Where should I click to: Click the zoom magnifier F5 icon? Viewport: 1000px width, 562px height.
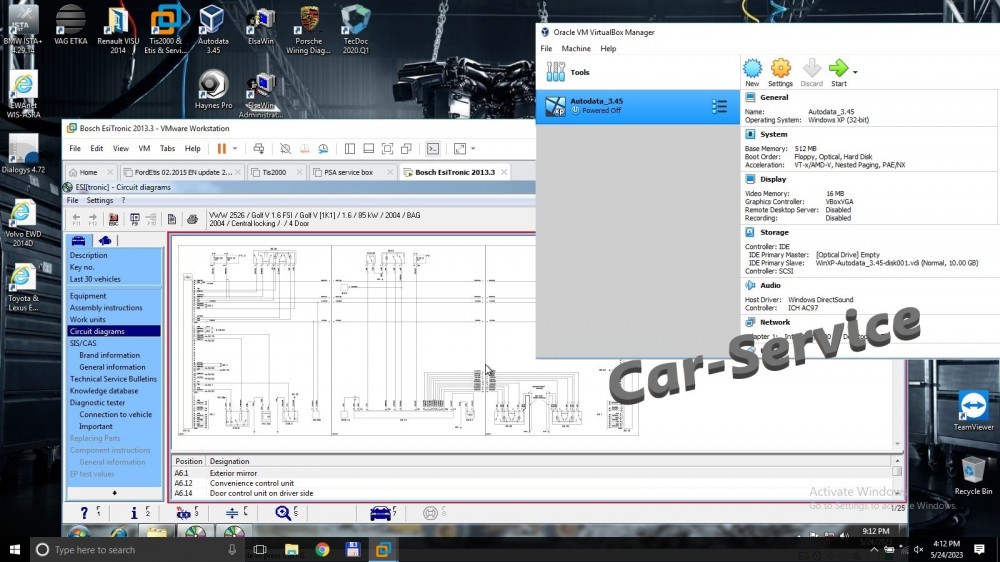(x=283, y=513)
